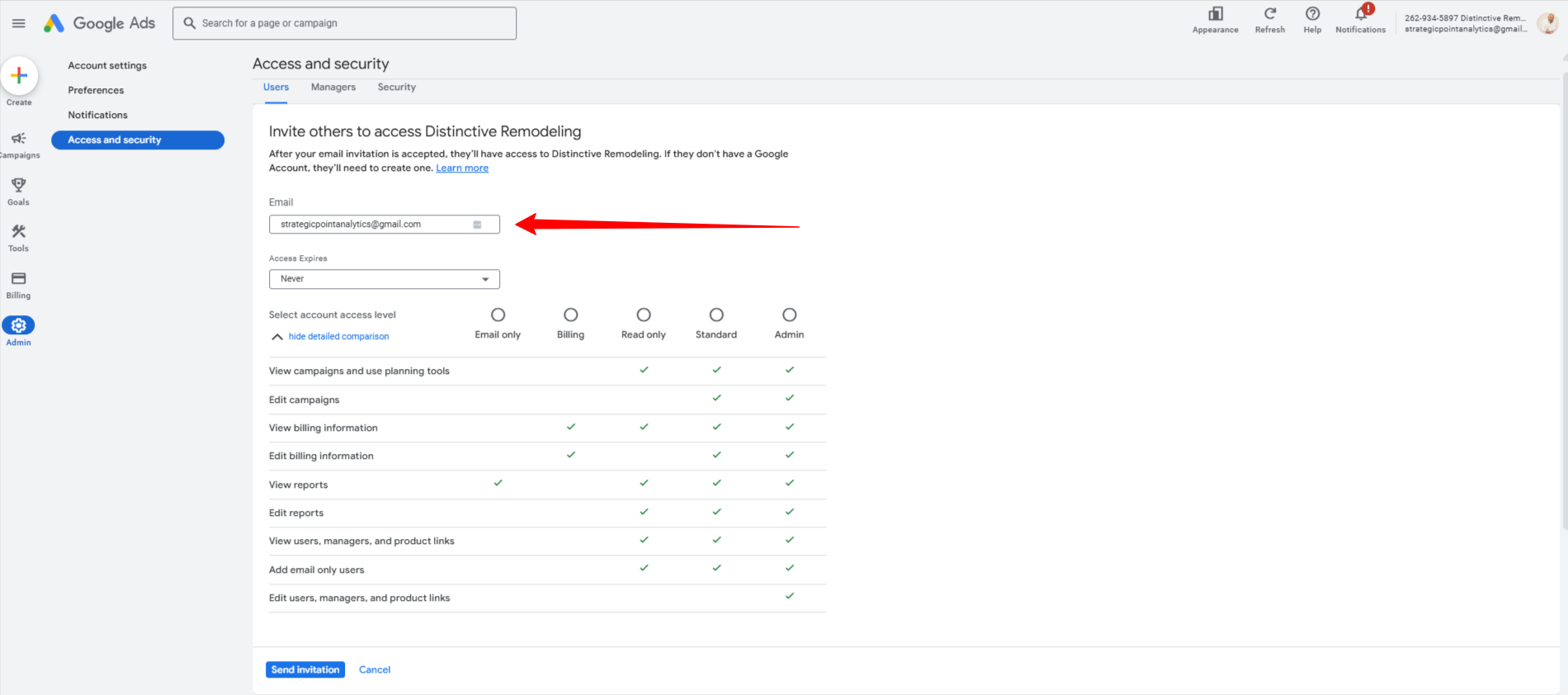
Task: Select Admin access level
Action: click(x=789, y=314)
